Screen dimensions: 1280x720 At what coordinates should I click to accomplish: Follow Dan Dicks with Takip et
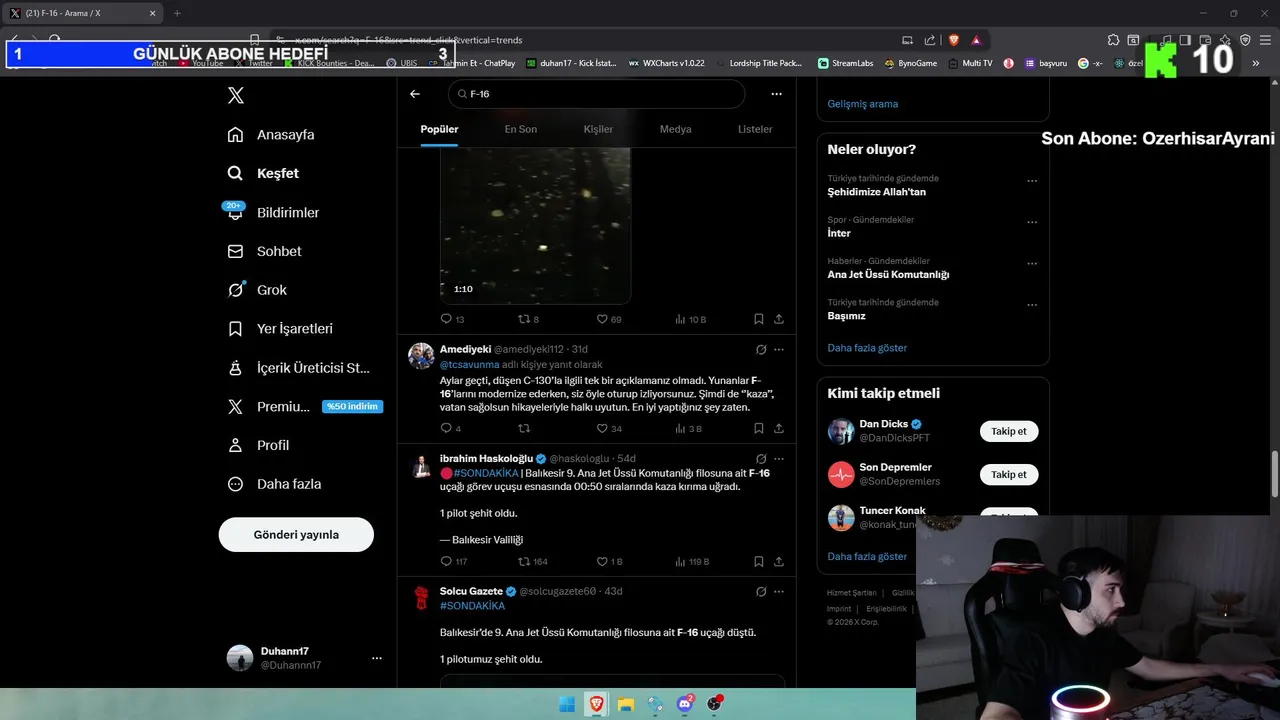(1009, 431)
